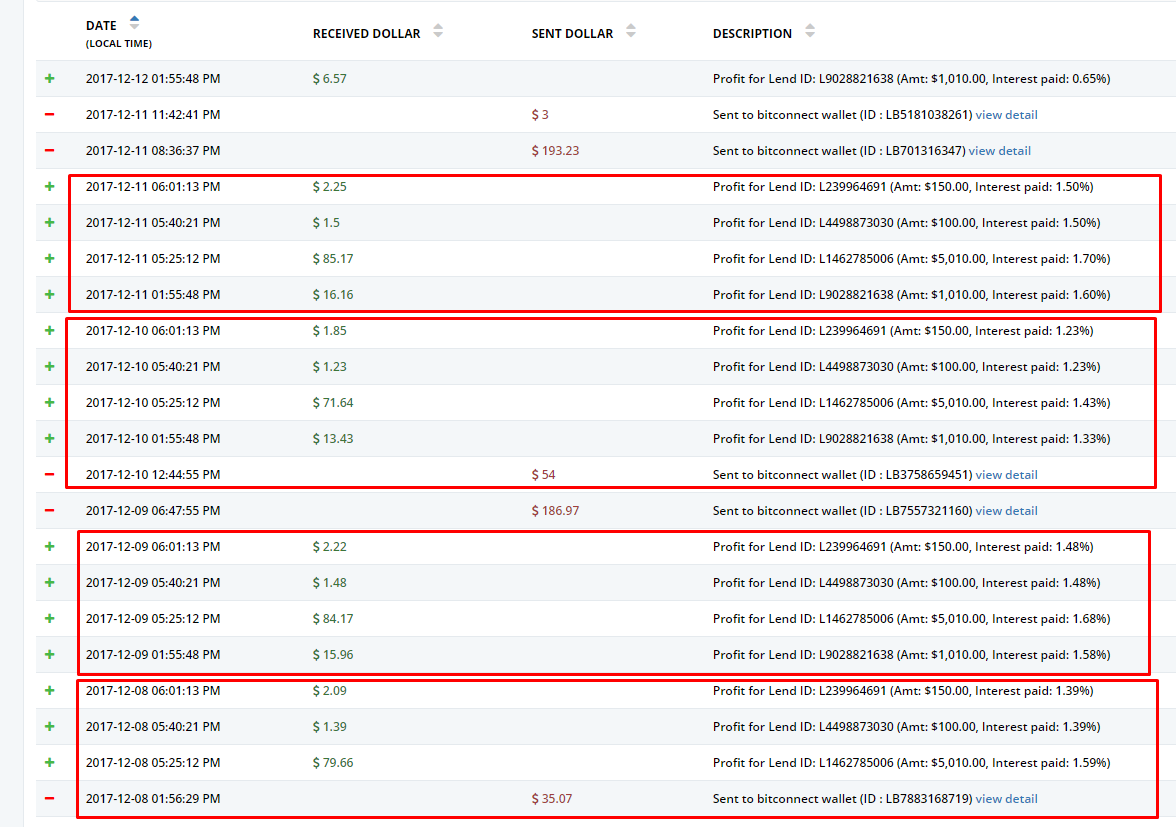
Task: Click minus icon for 2017-12-08 01:56:29 PM row
Action: 50,799
